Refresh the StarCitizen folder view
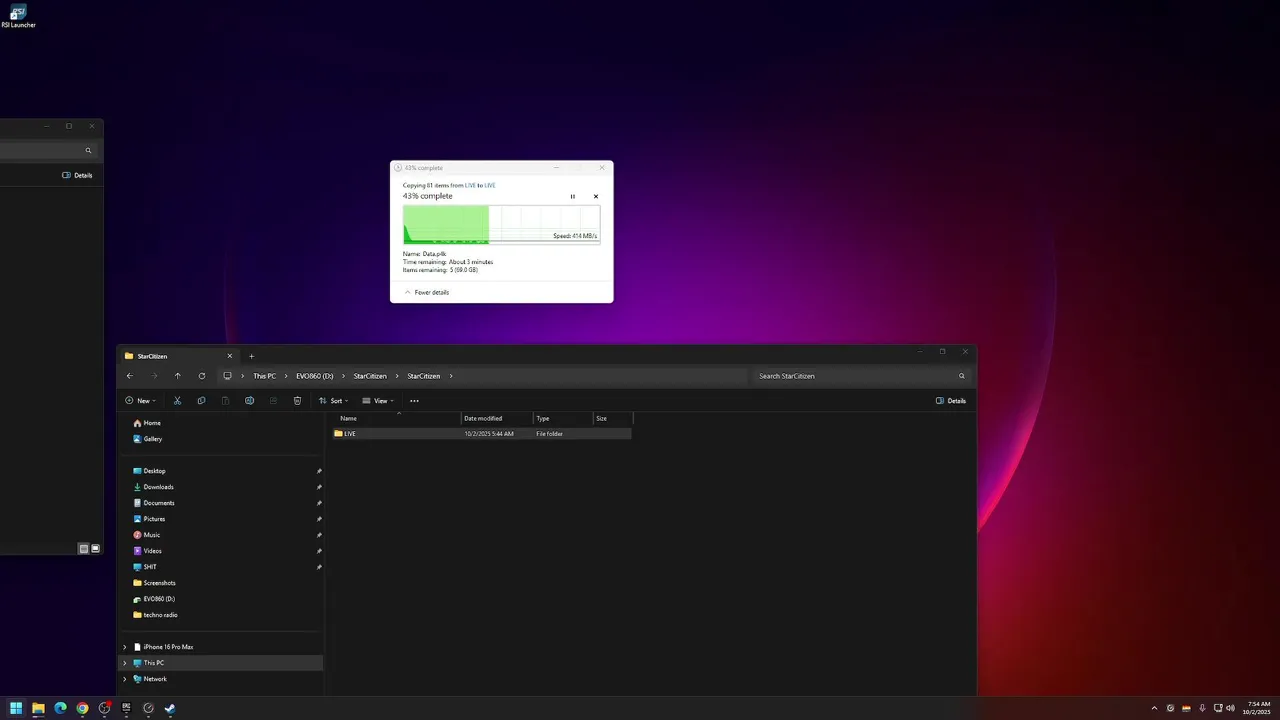Screen dimensions: 1280x720 (x=202, y=376)
